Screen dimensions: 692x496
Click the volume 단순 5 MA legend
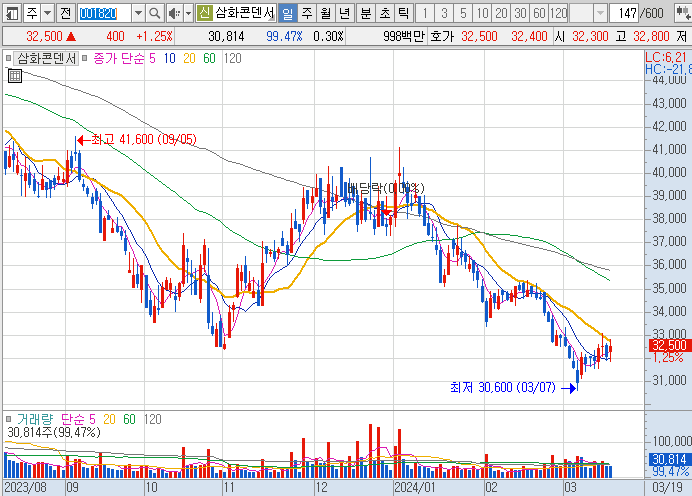78,419
